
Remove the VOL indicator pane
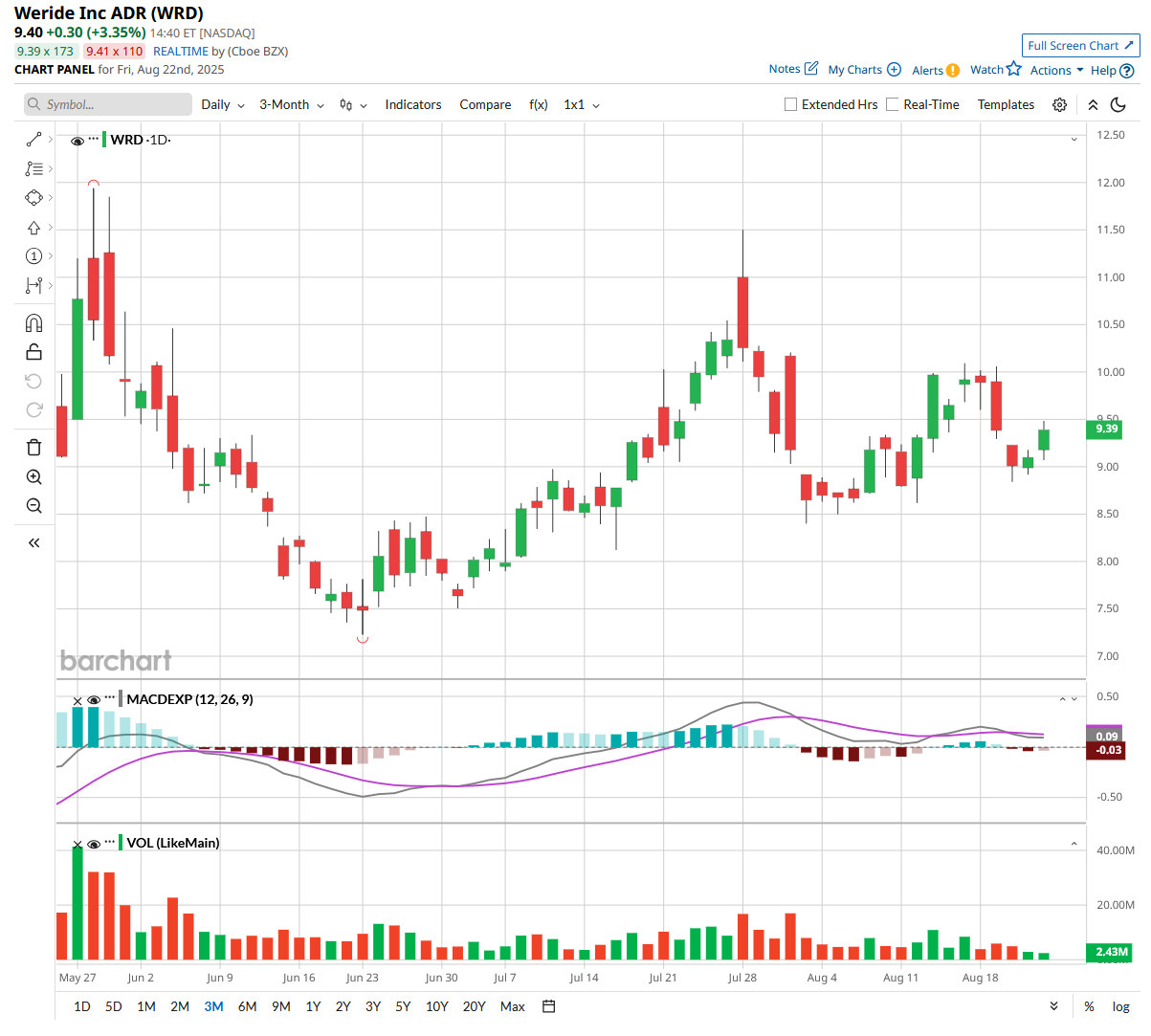pos(77,845)
